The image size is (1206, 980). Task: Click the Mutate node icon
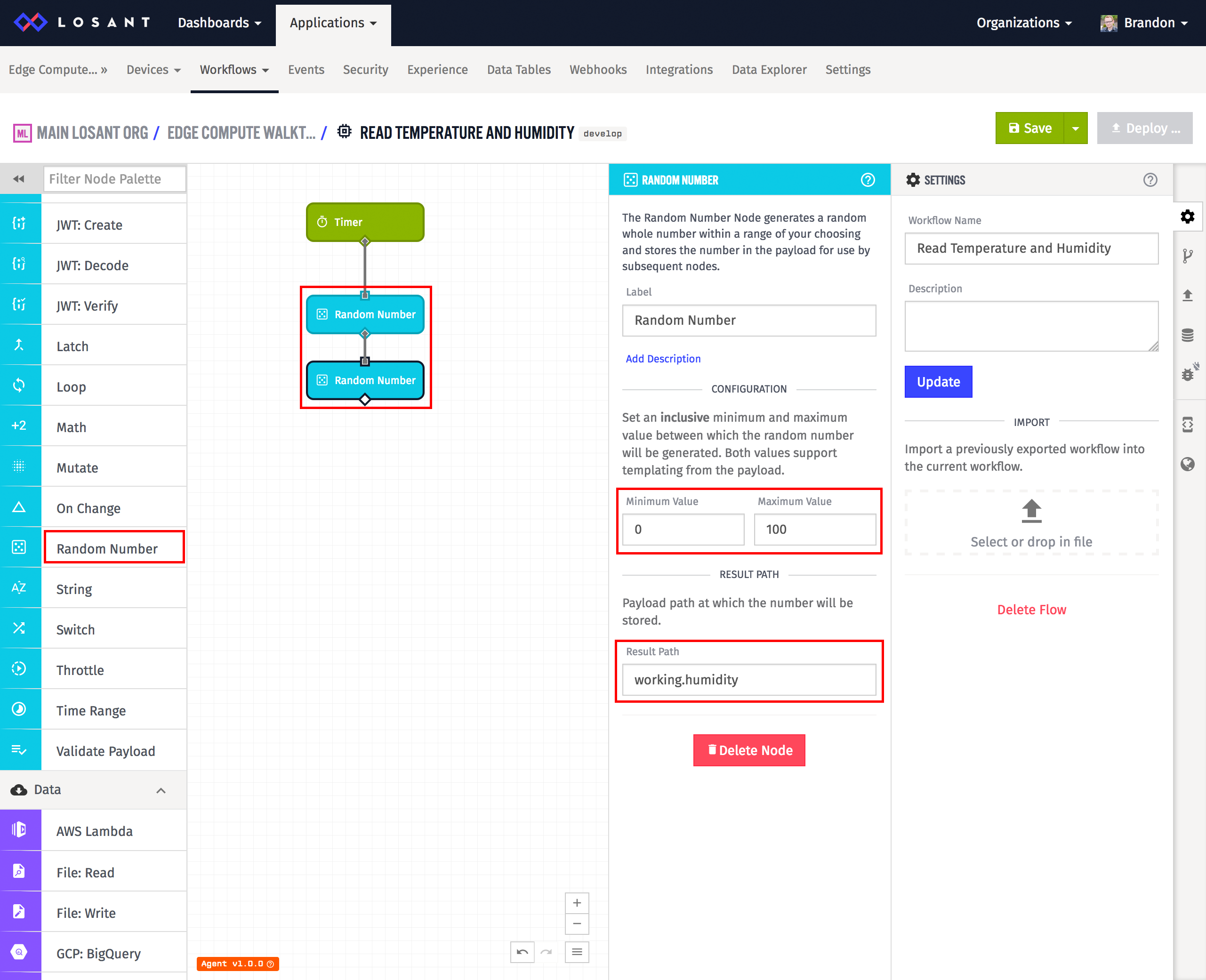click(x=20, y=467)
